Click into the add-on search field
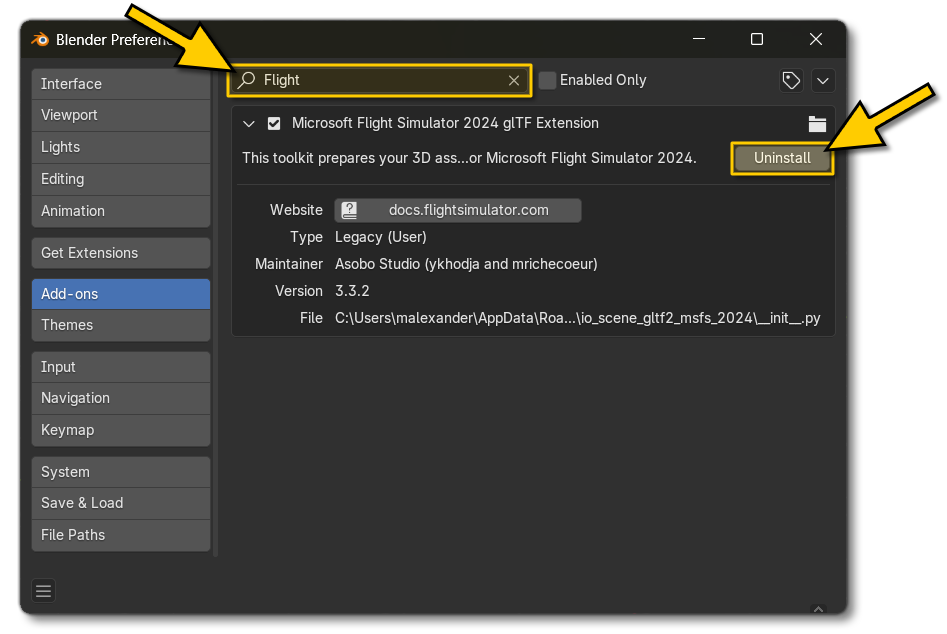947x634 pixels. coord(380,80)
